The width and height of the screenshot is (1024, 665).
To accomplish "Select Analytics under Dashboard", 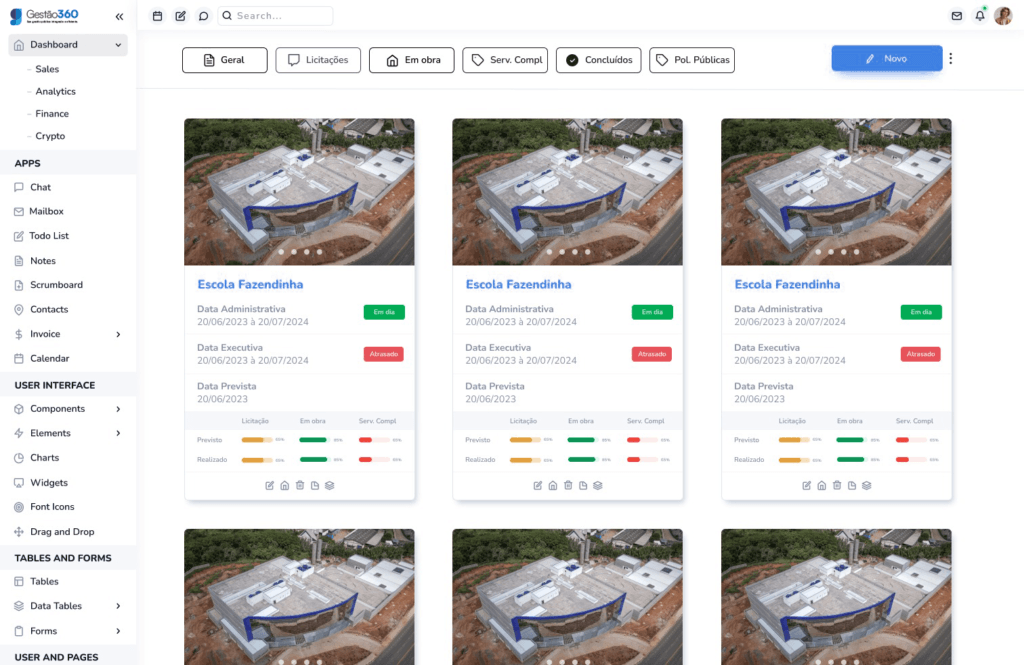I will point(56,91).
